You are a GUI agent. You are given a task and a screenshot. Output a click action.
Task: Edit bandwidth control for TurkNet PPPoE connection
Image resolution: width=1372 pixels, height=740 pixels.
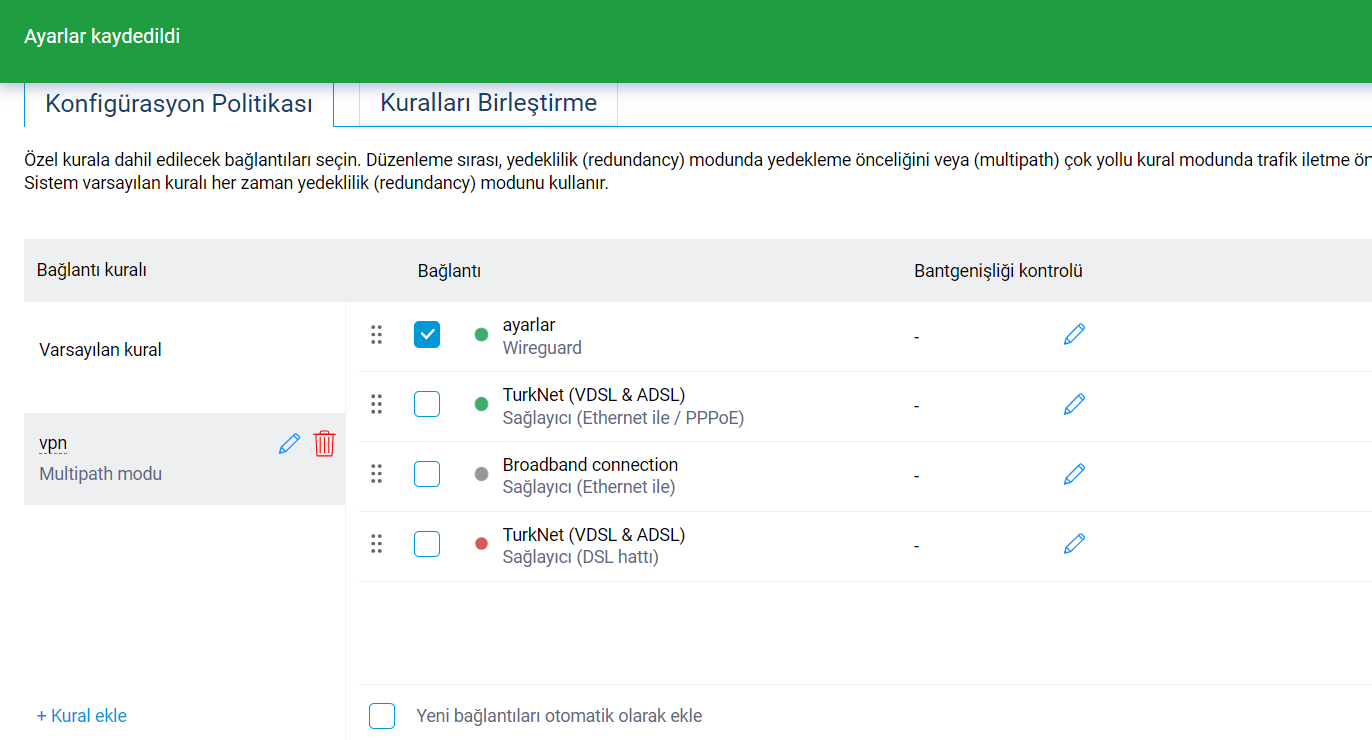[x=1074, y=405]
